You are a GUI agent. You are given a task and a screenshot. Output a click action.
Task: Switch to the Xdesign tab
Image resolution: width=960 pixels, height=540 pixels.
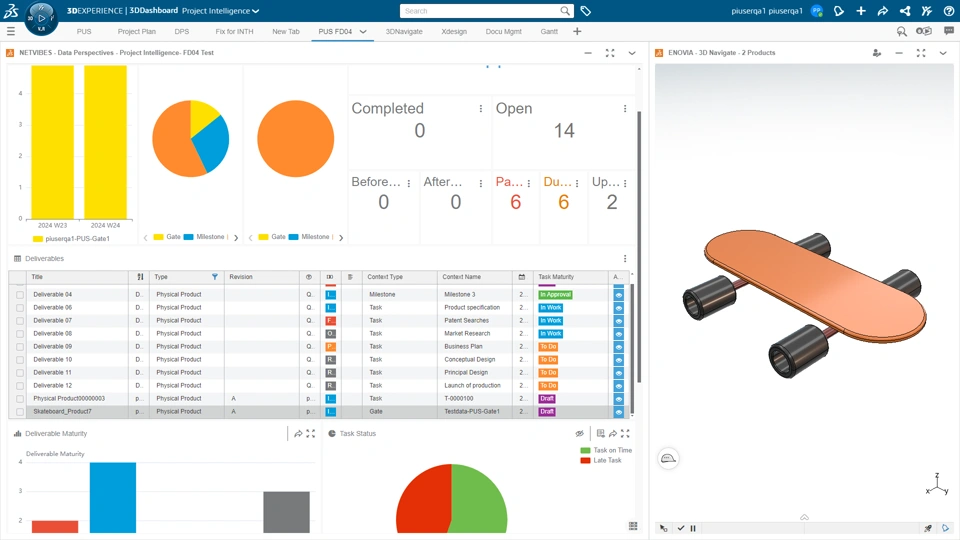pos(454,31)
